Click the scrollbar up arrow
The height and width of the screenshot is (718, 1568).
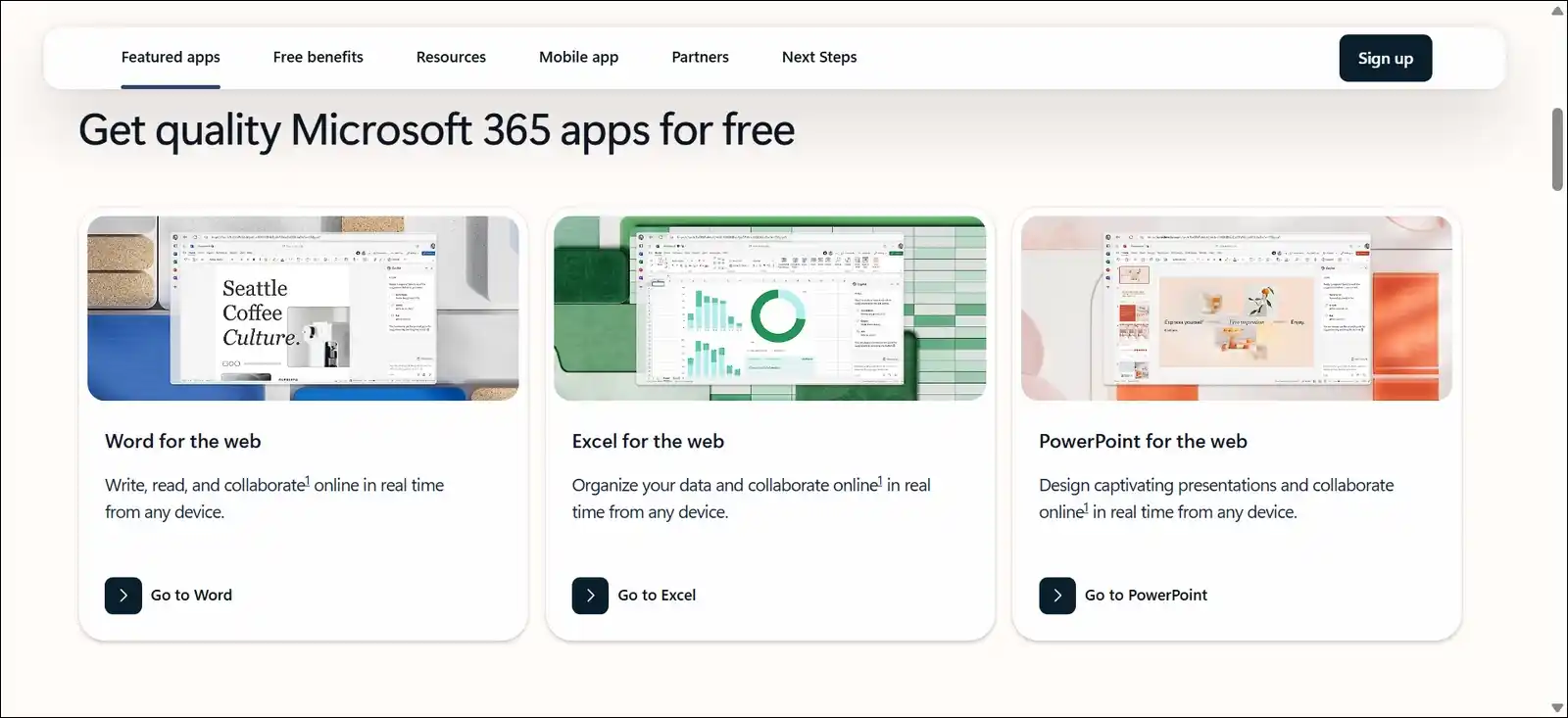pyautogui.click(x=1557, y=11)
